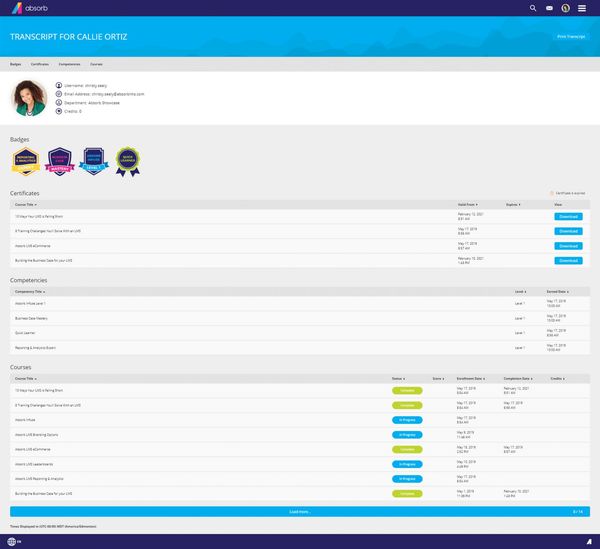Click 'Absorb Infuse Level 1' competency row
600x549 pixels.
point(300,304)
